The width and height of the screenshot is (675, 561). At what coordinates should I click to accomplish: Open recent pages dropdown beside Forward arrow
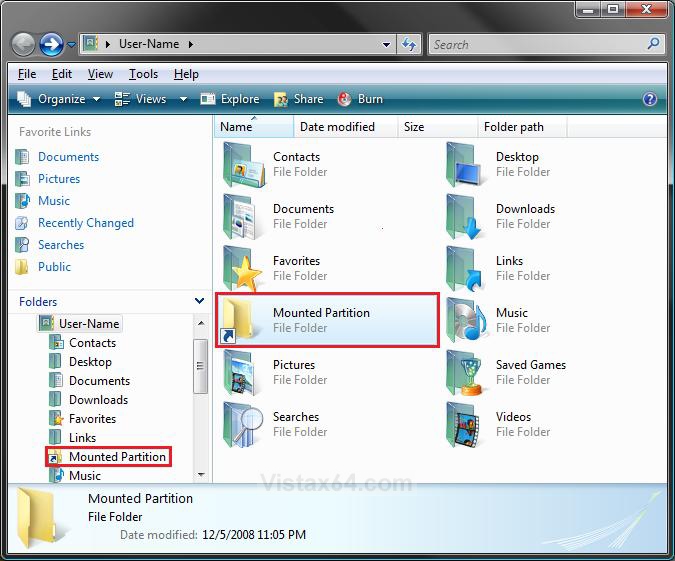(71, 44)
